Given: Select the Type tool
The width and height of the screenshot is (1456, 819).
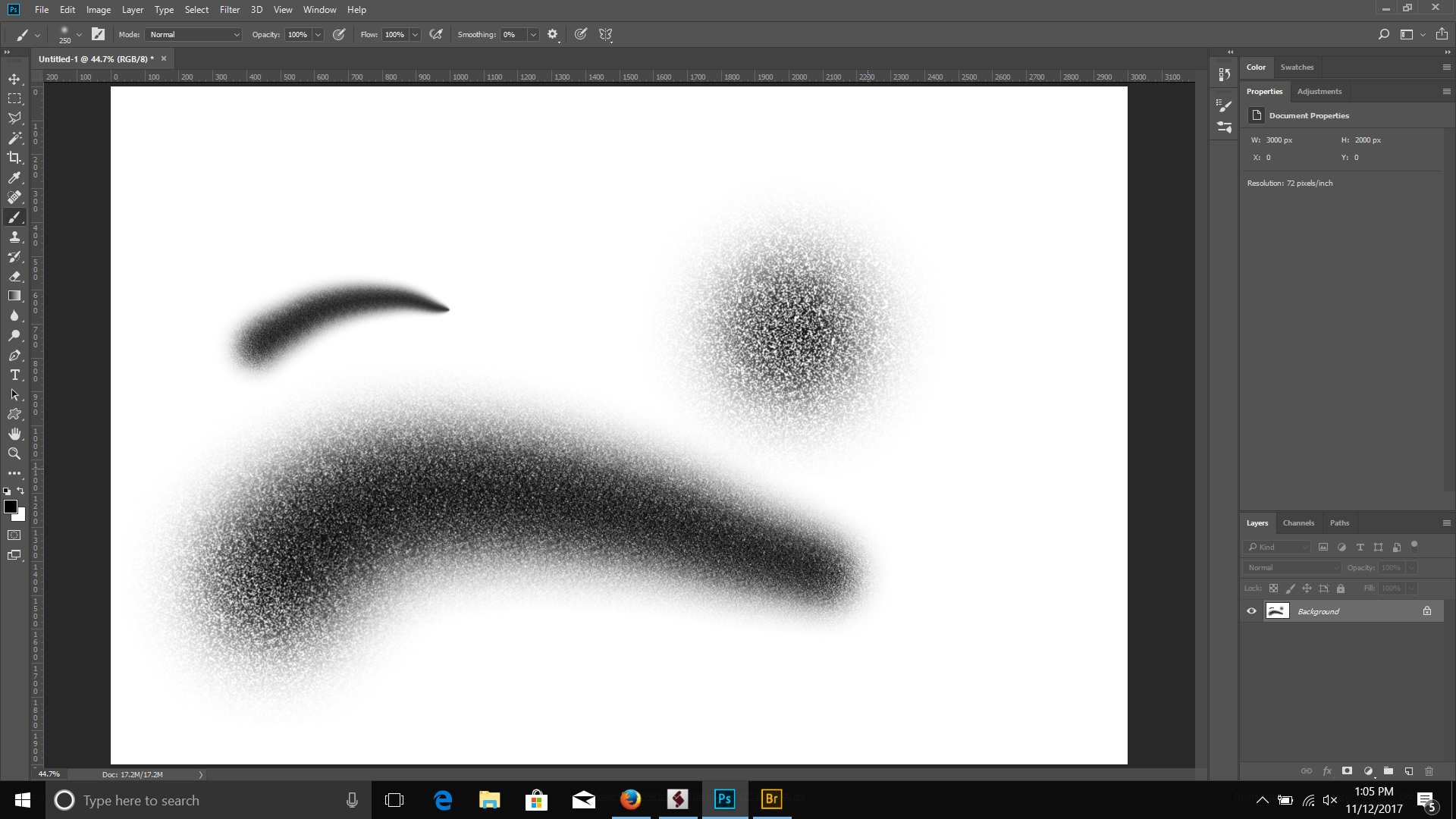Looking at the screenshot, I should coord(15,375).
